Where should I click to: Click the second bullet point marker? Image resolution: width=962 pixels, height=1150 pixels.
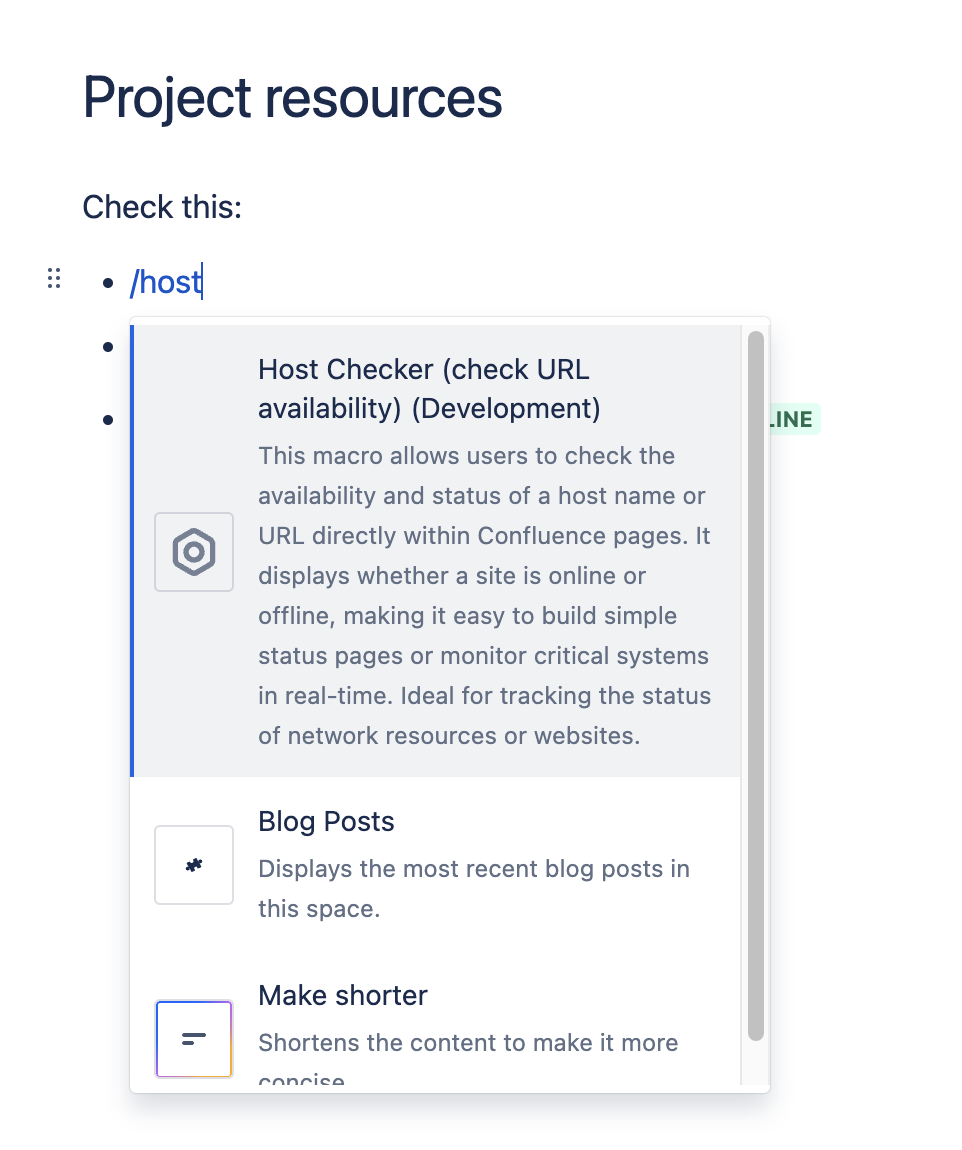coord(109,347)
